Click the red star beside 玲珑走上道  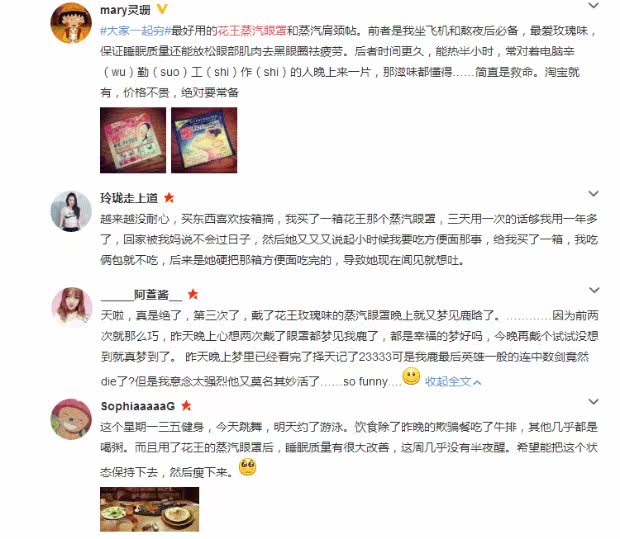169,197
